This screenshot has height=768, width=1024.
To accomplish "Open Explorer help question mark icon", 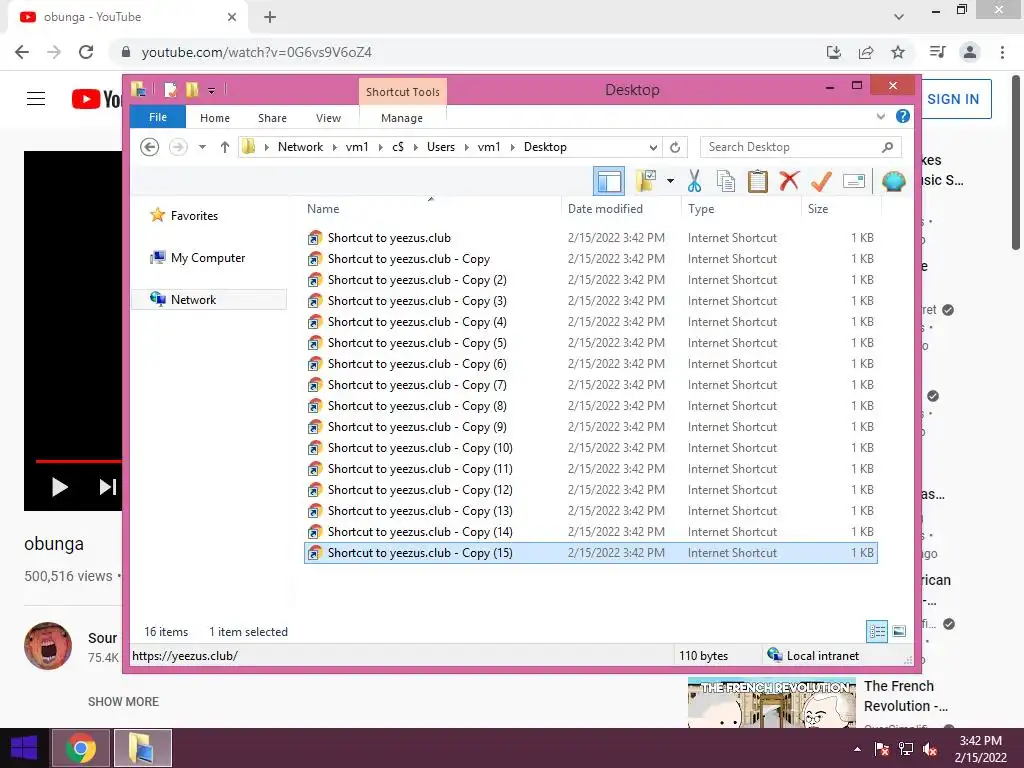I will click(x=903, y=116).
